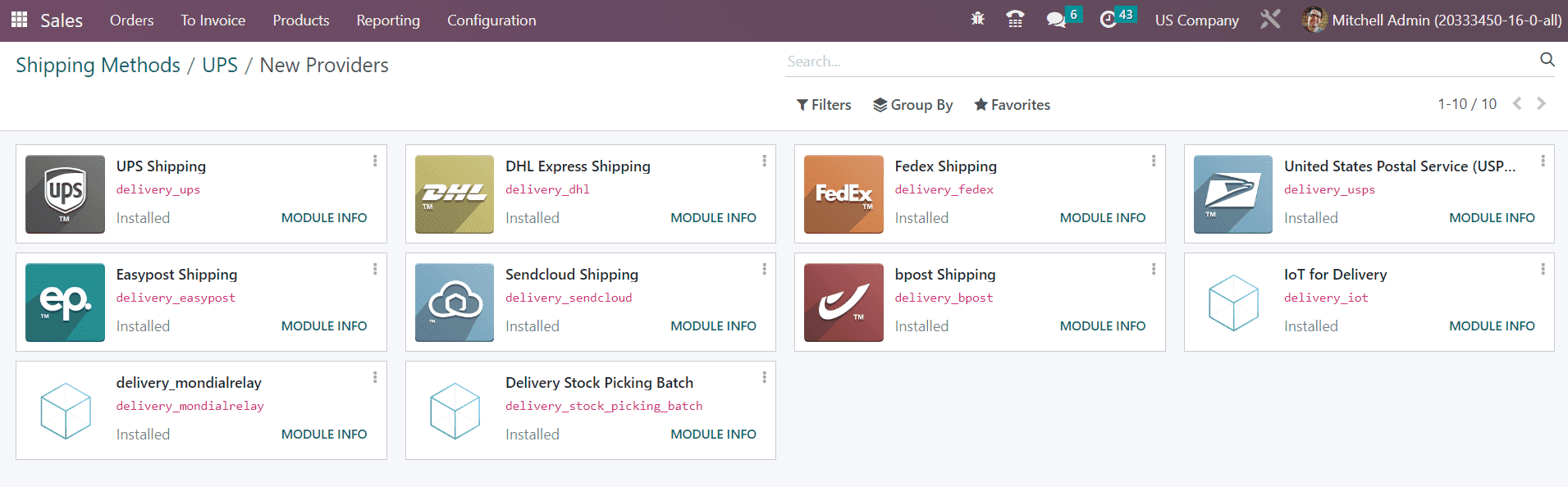Click the wrench tools icon
The height and width of the screenshot is (487, 1568).
coord(1270,20)
